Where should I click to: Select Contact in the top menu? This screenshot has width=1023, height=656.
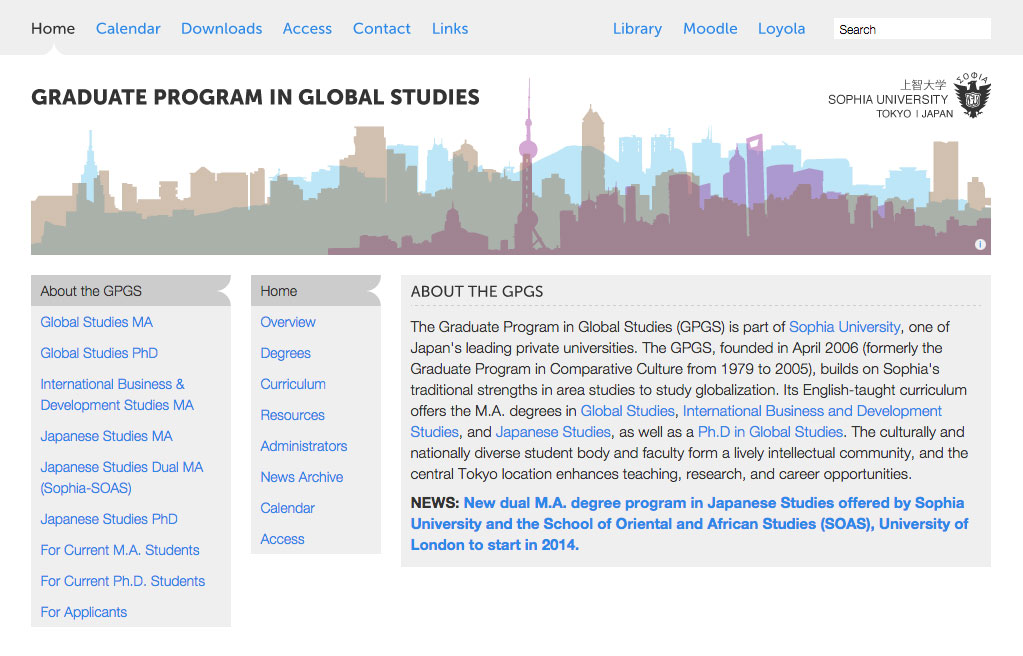pos(382,29)
